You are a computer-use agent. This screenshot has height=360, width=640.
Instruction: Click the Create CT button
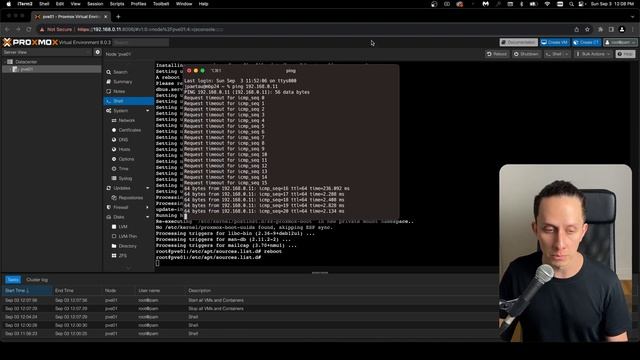586,42
